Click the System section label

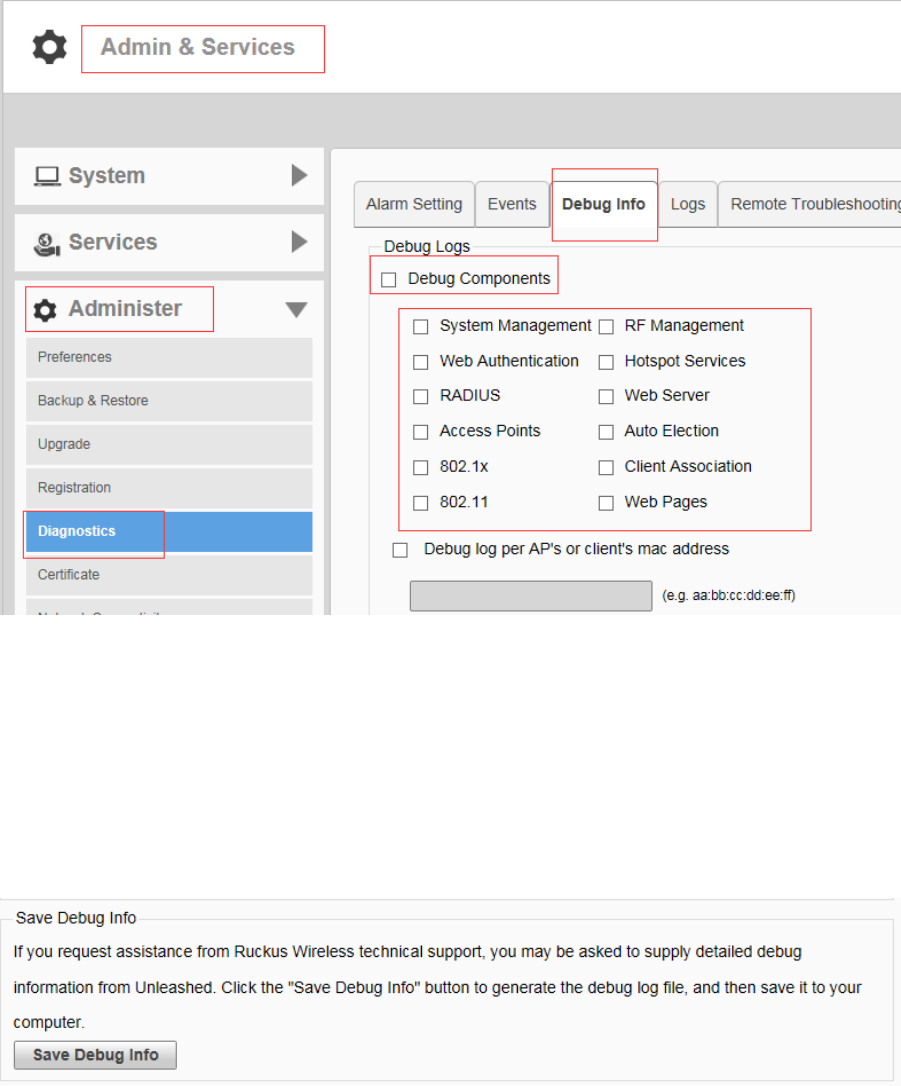[x=107, y=176]
